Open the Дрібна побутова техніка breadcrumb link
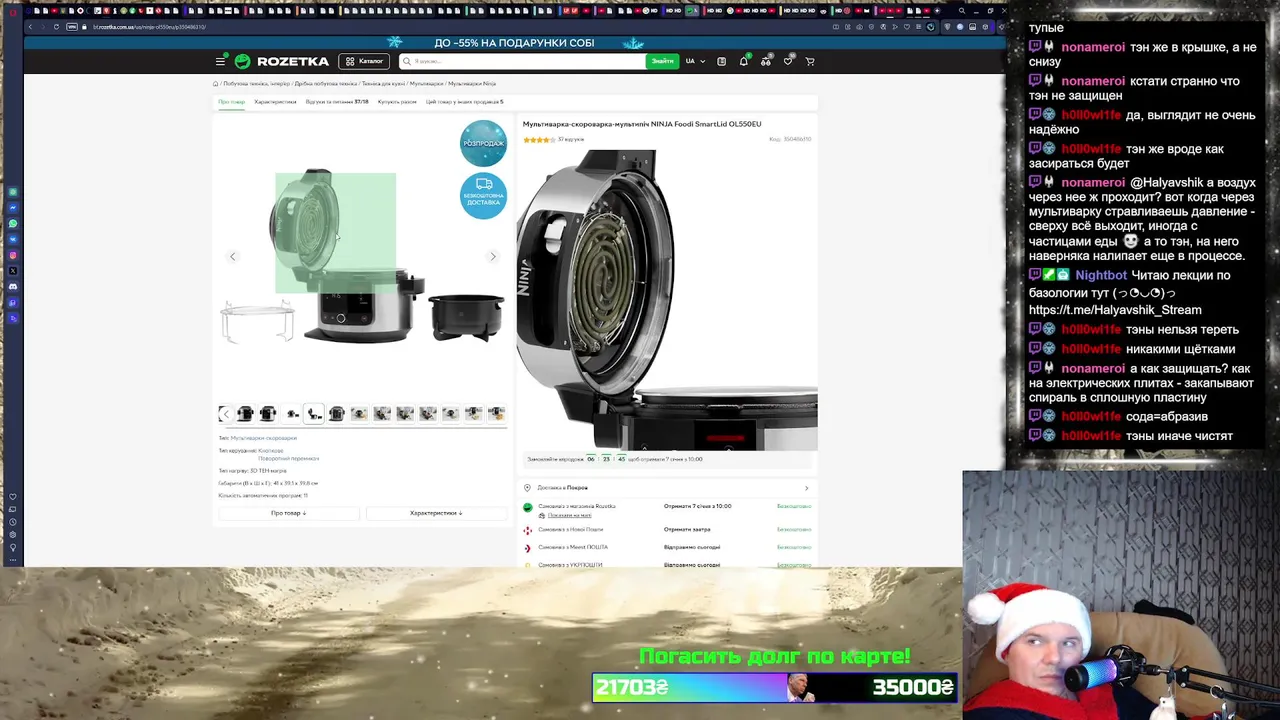Image resolution: width=1280 pixels, height=720 pixels. tap(328, 84)
